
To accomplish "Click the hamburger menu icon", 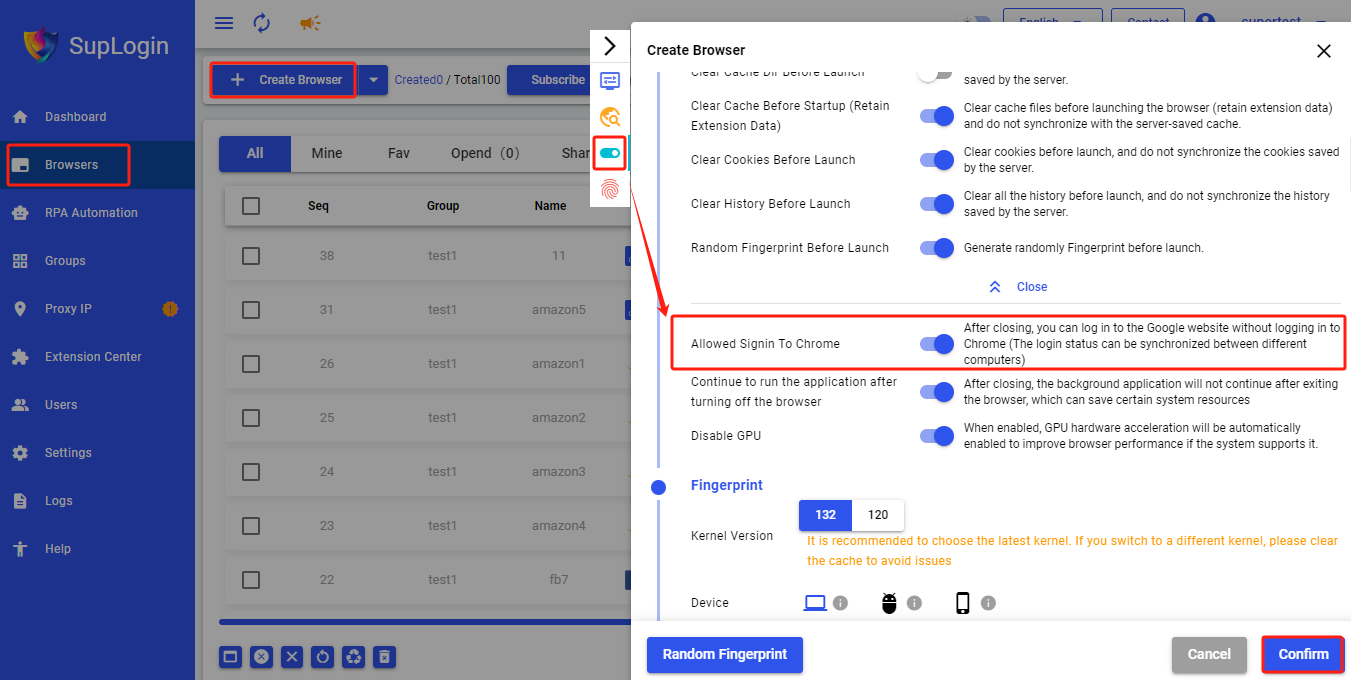I will click(224, 23).
